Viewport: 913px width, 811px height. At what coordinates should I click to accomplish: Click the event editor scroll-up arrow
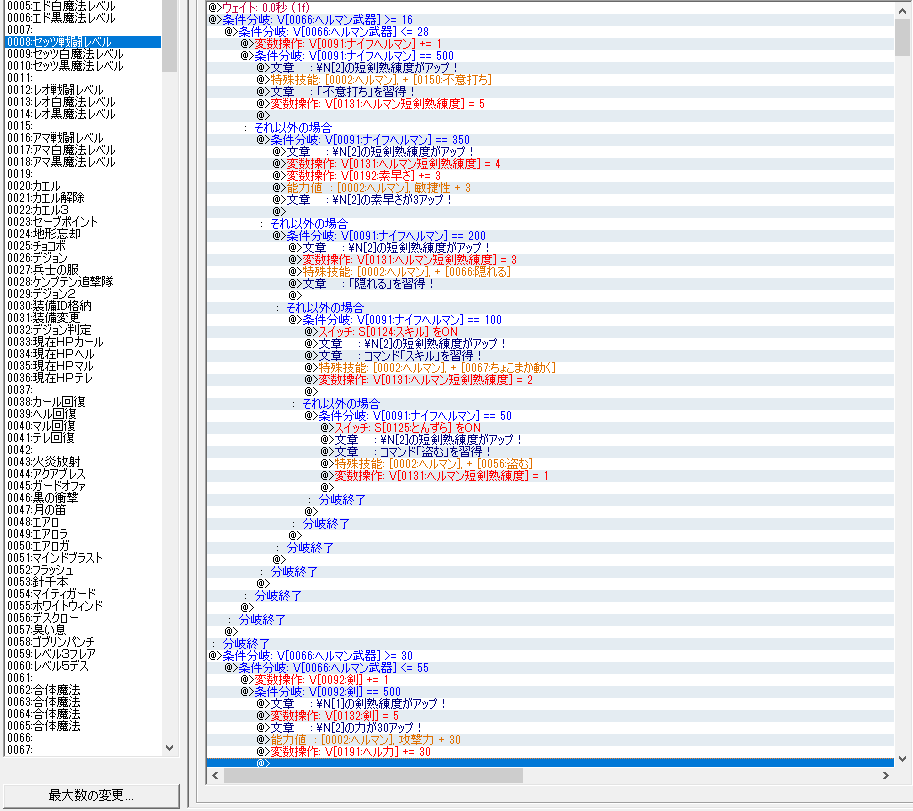[903, 9]
